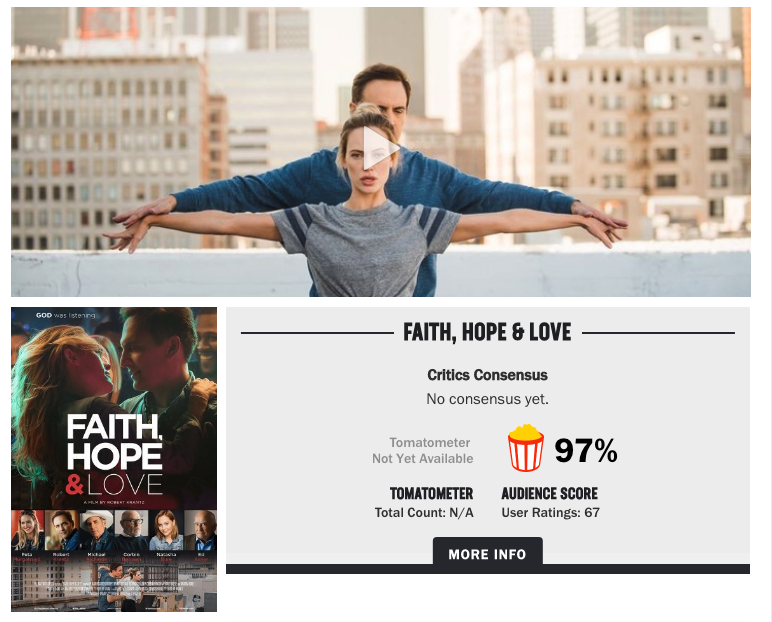This screenshot has height=622, width=772.
Task: Click Tomatometer Not Yet Available text
Action: point(422,451)
